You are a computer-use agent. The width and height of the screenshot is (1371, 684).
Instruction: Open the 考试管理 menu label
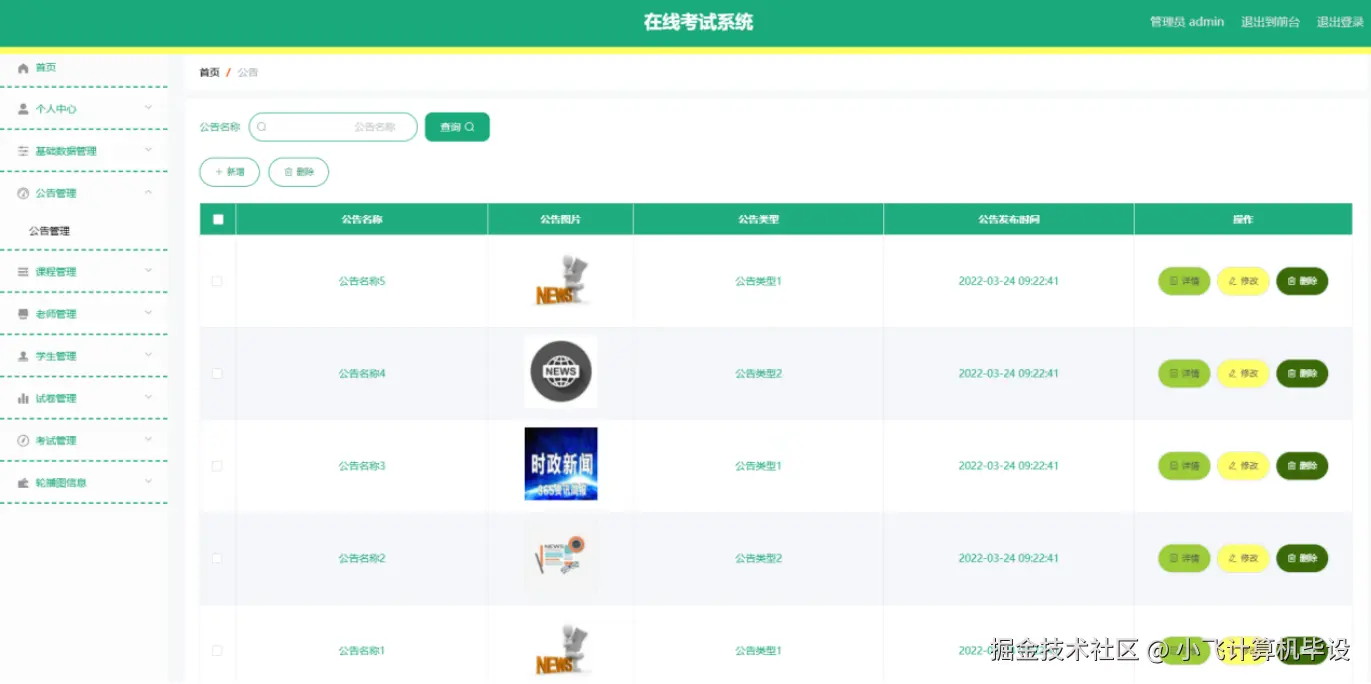point(56,440)
